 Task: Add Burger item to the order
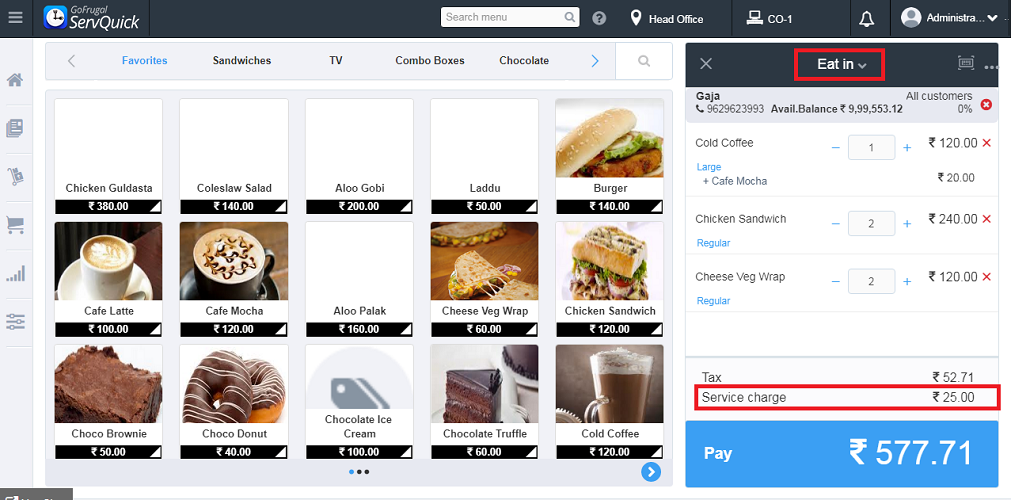610,155
